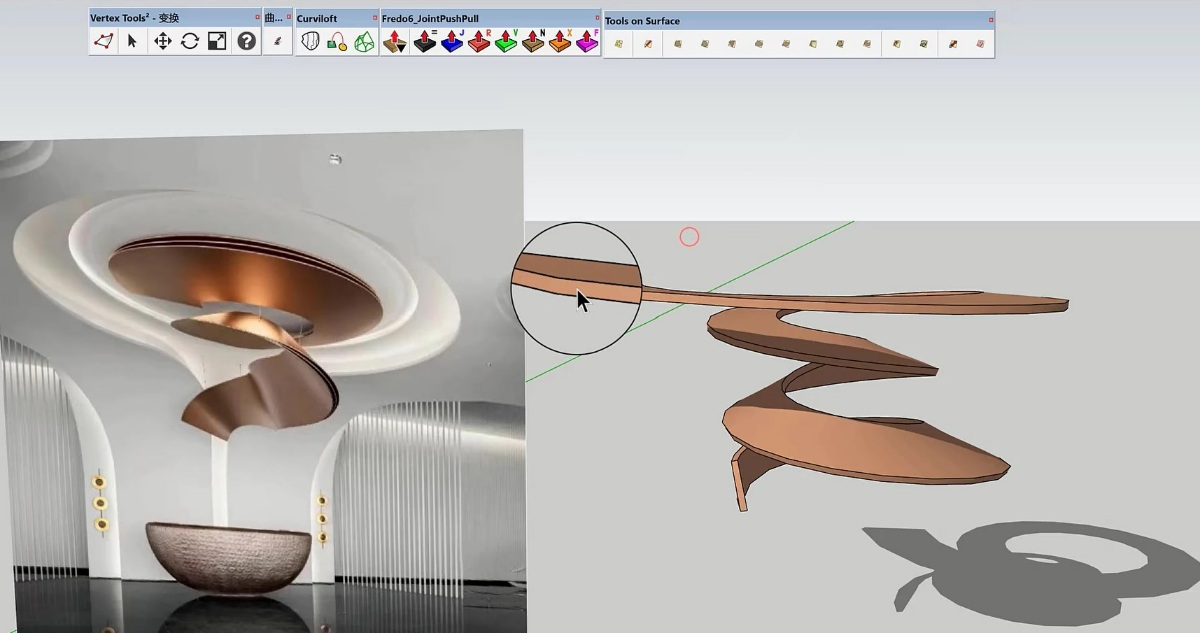Viewport: 1200px width, 633px height.
Task: Select Rectangle on Surface tool
Action: pos(678,43)
